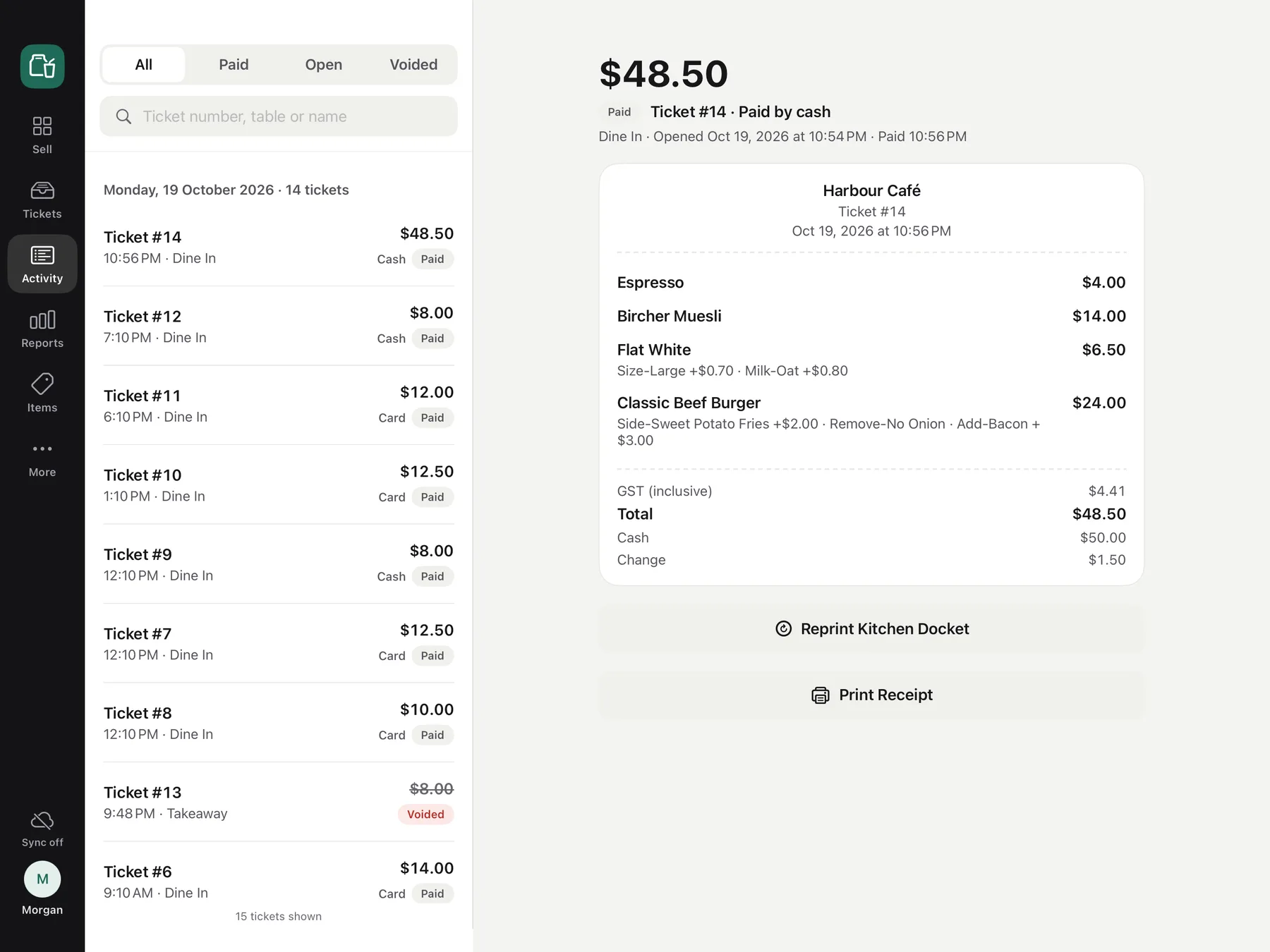Screen dimensions: 1270x952
Task: Open Ticket #11 at 6:10 PM
Action: (x=279, y=405)
